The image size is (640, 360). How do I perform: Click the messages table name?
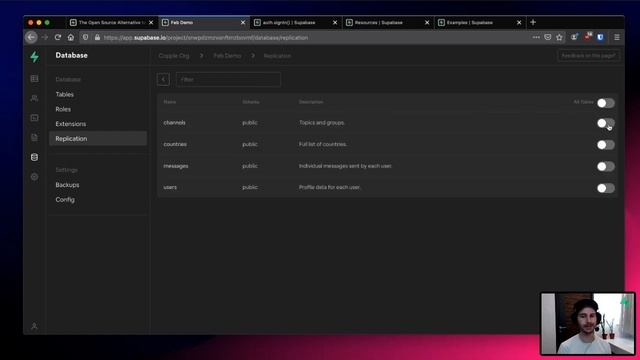(x=176, y=166)
